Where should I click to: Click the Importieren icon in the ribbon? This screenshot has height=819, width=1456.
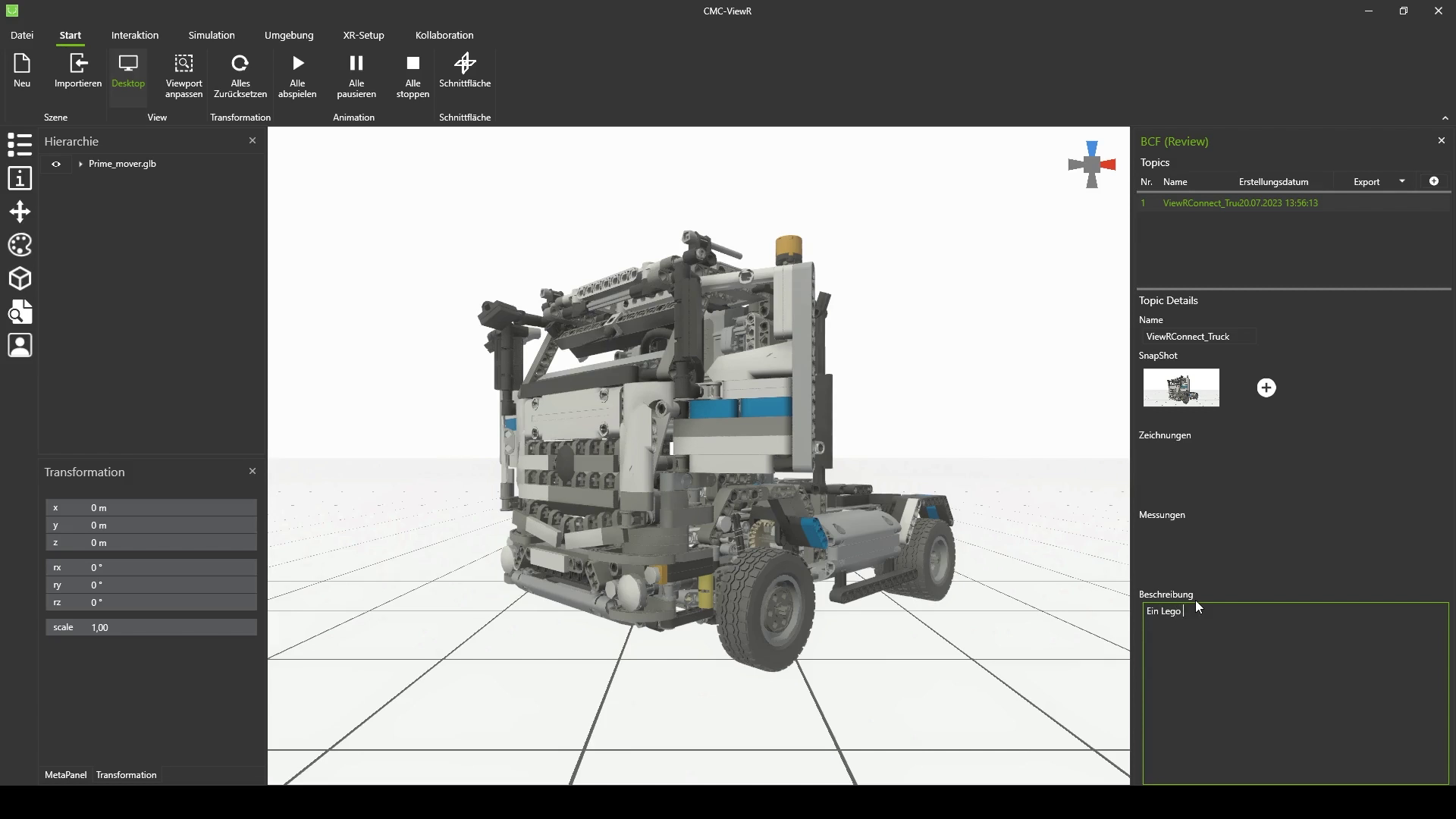[x=78, y=64]
